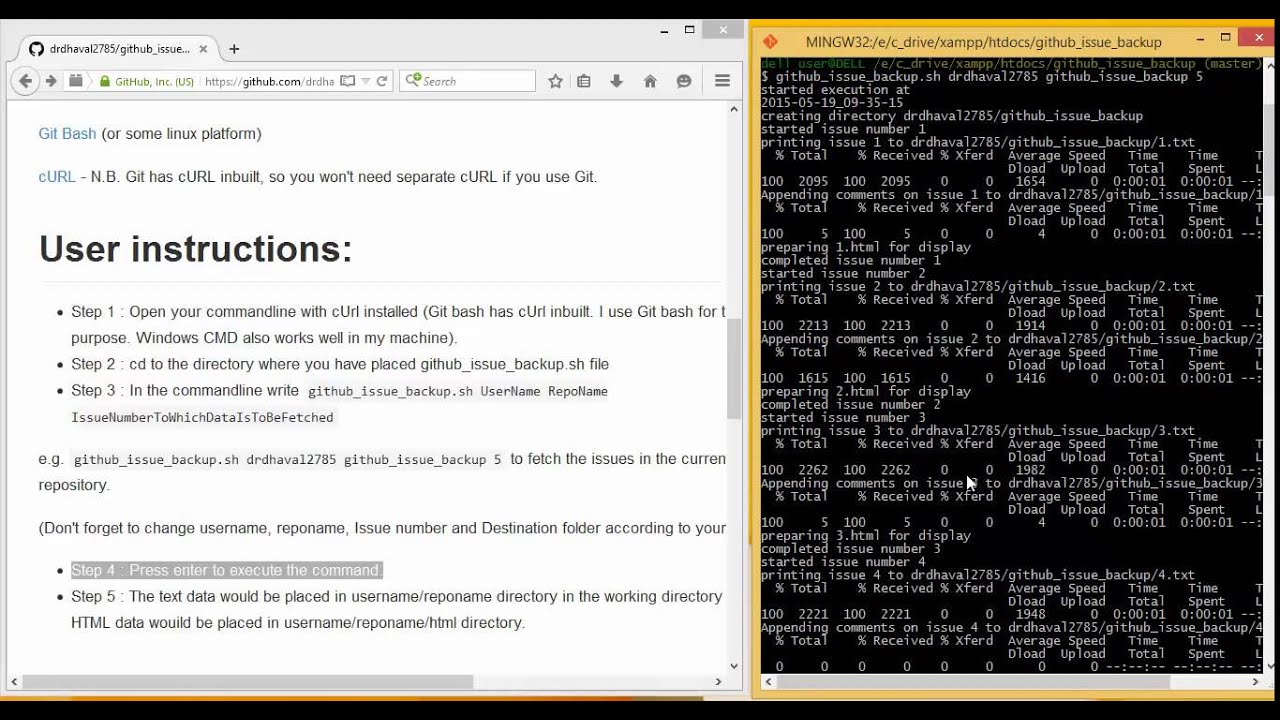Click 'preparing 2.html for display' terminal line
This screenshot has width=1280, height=720.
click(866, 391)
